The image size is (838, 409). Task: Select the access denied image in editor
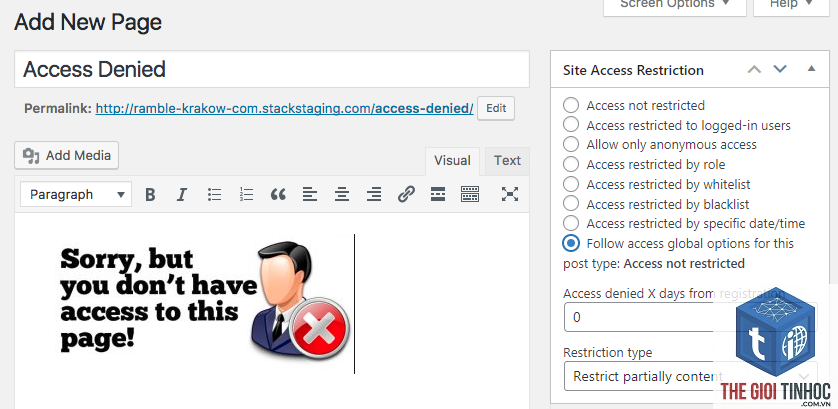tap(205, 302)
